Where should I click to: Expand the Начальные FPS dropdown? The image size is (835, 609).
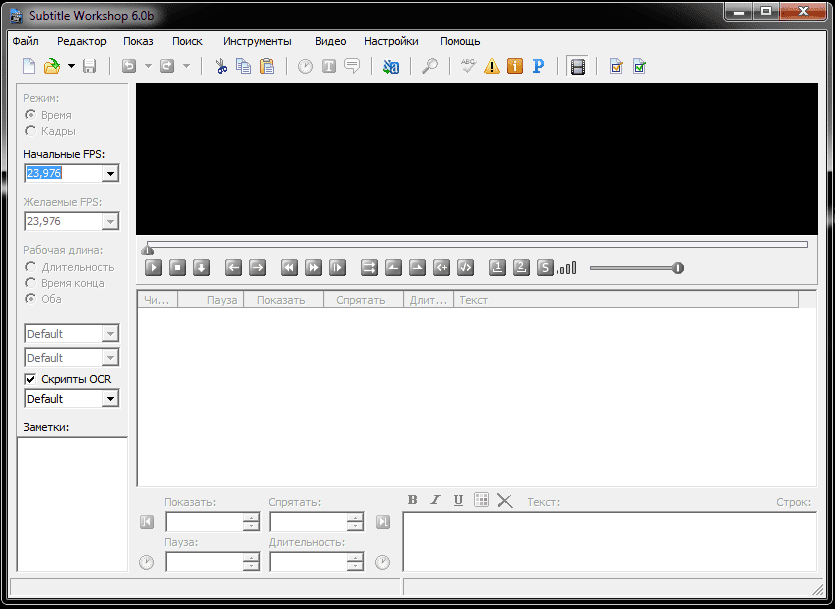(110, 174)
